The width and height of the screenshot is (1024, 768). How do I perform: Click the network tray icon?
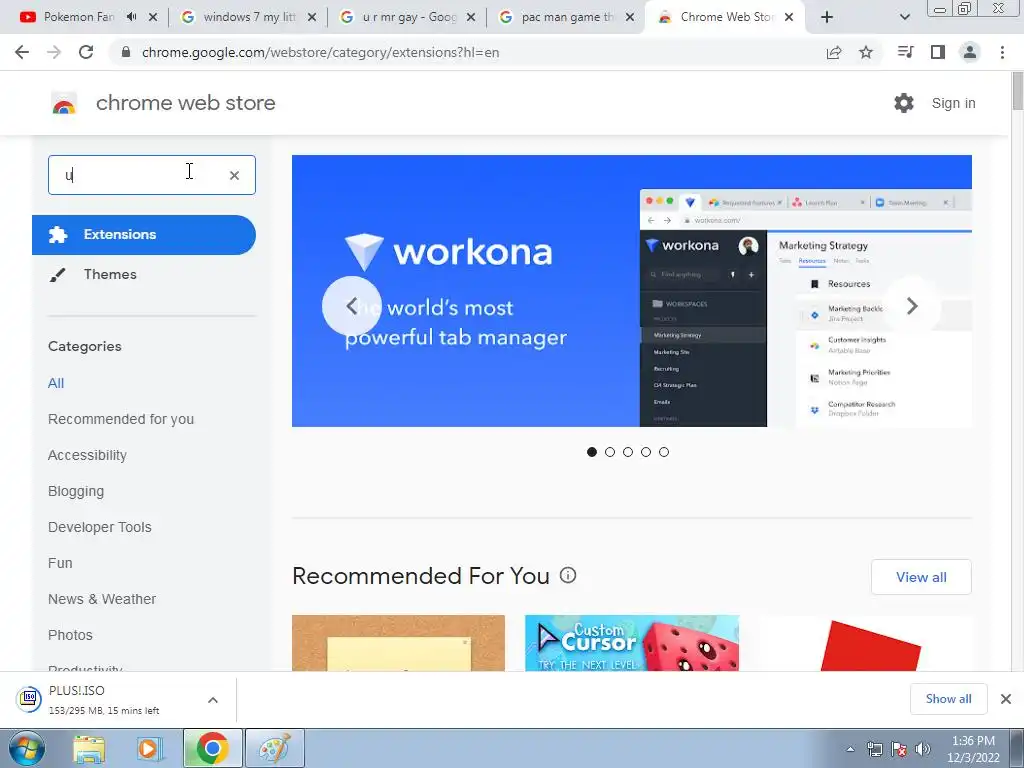[x=874, y=749]
